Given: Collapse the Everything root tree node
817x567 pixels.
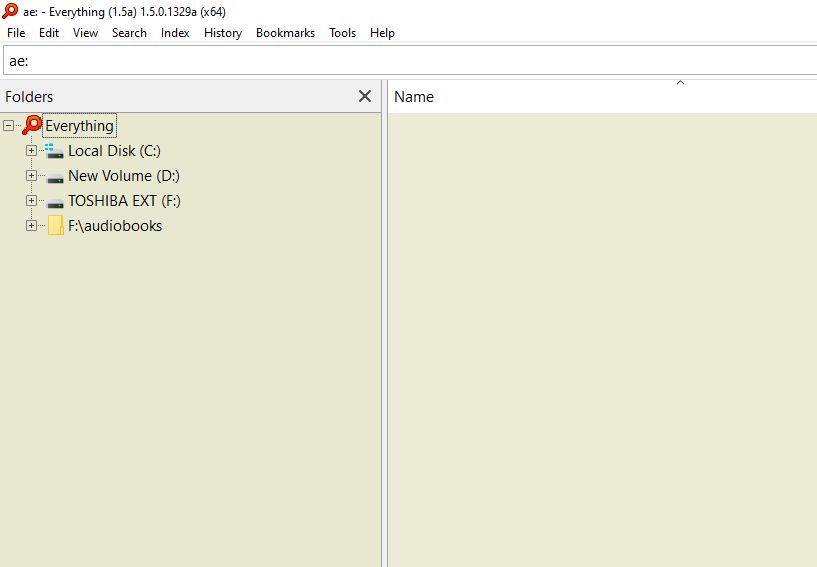Looking at the screenshot, I should tap(8, 125).
